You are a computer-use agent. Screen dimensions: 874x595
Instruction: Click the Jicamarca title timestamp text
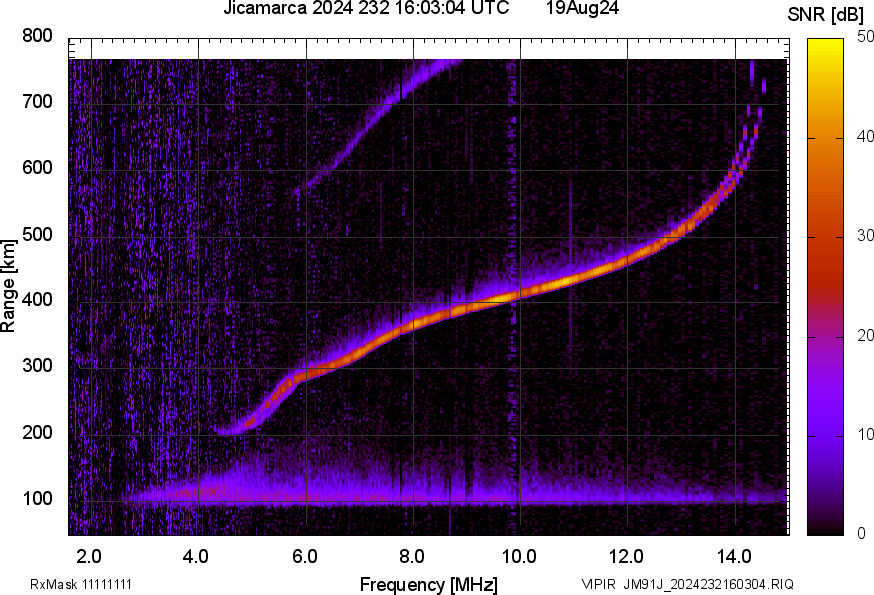(x=366, y=8)
